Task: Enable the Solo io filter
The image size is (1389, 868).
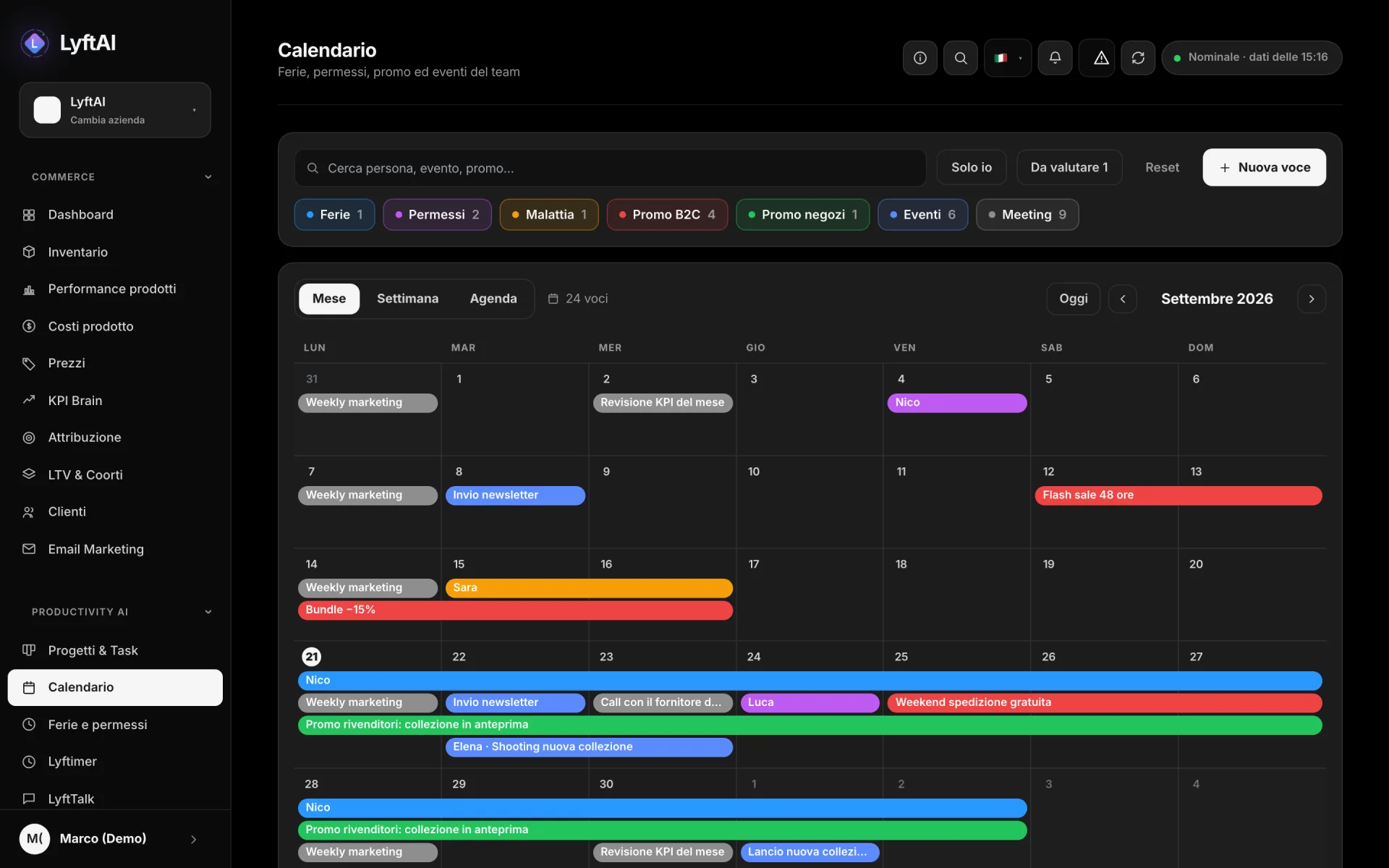Action: (972, 168)
